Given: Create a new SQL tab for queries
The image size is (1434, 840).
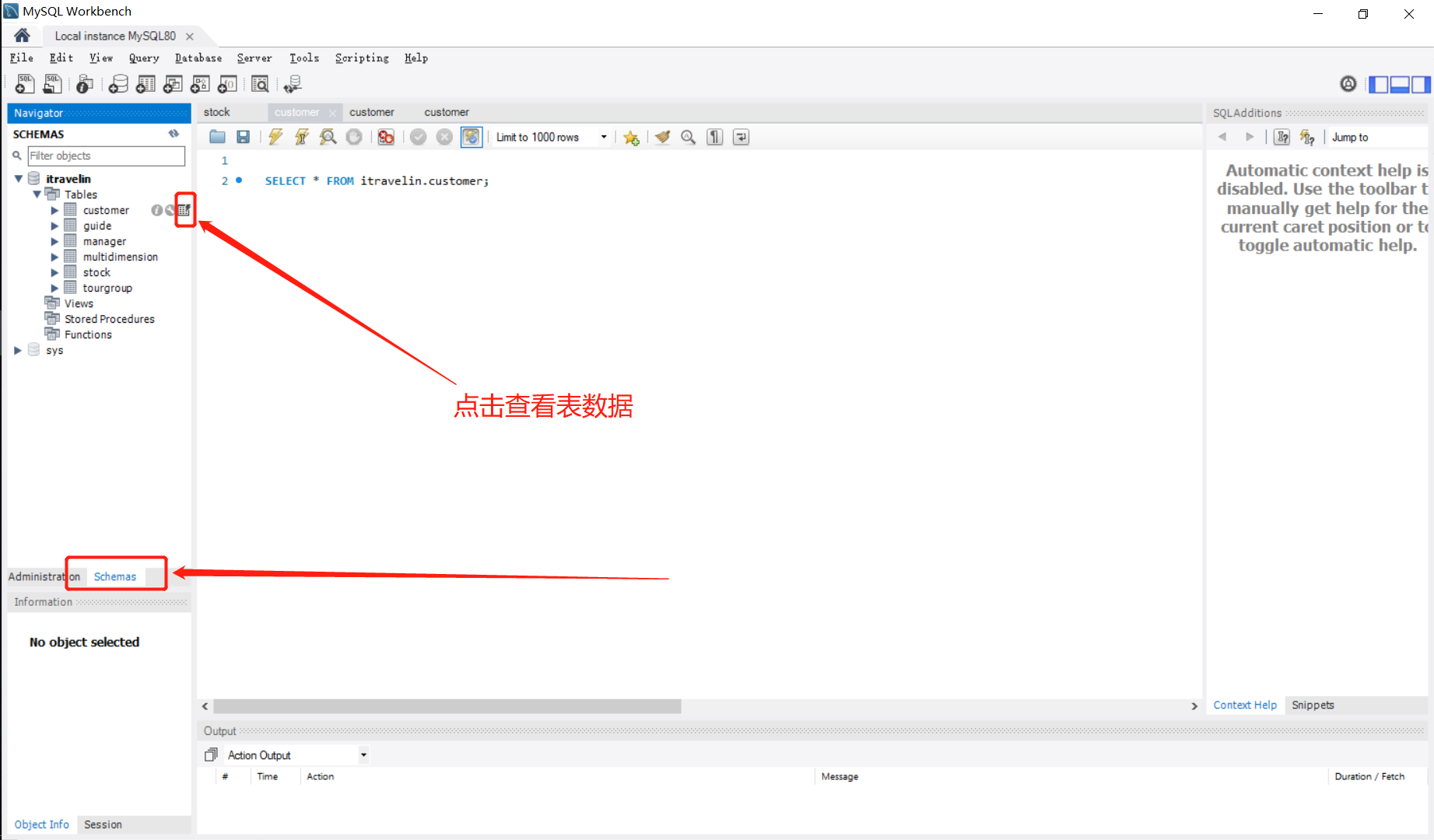Looking at the screenshot, I should [x=25, y=83].
